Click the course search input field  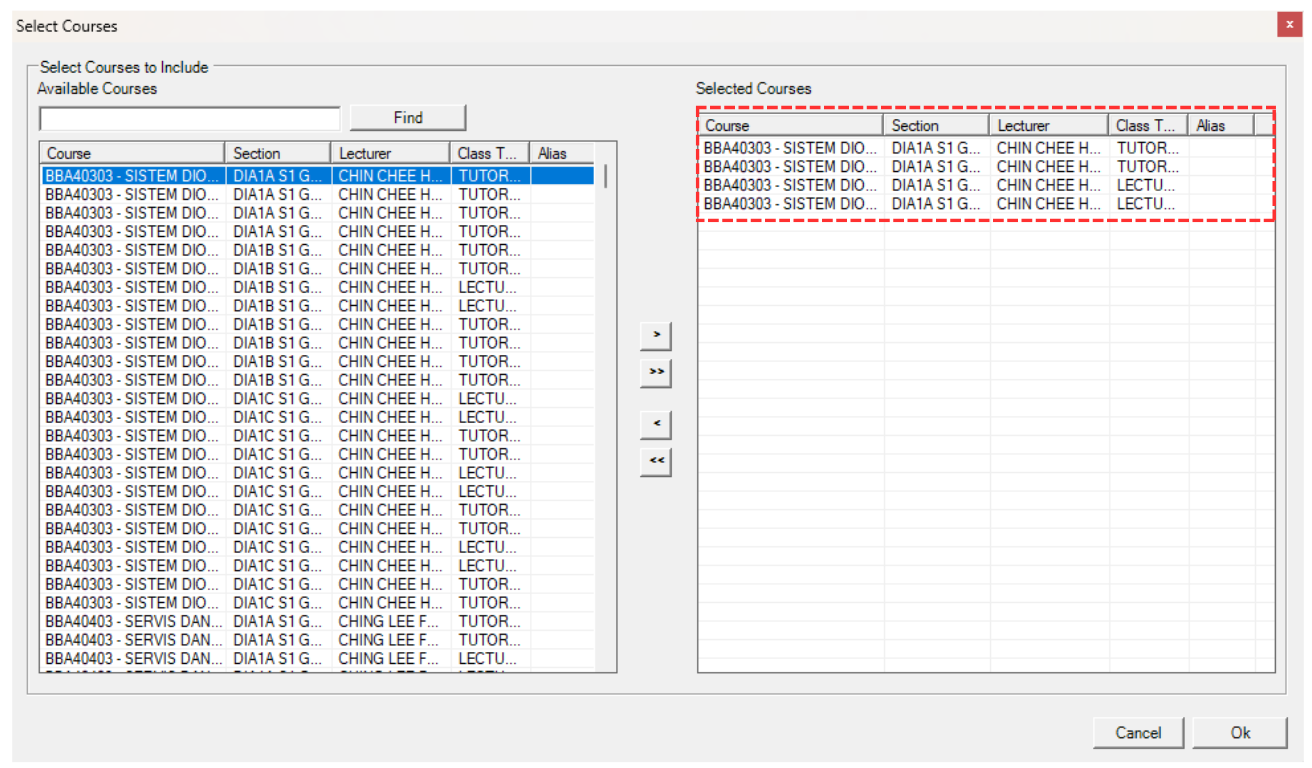pos(190,119)
